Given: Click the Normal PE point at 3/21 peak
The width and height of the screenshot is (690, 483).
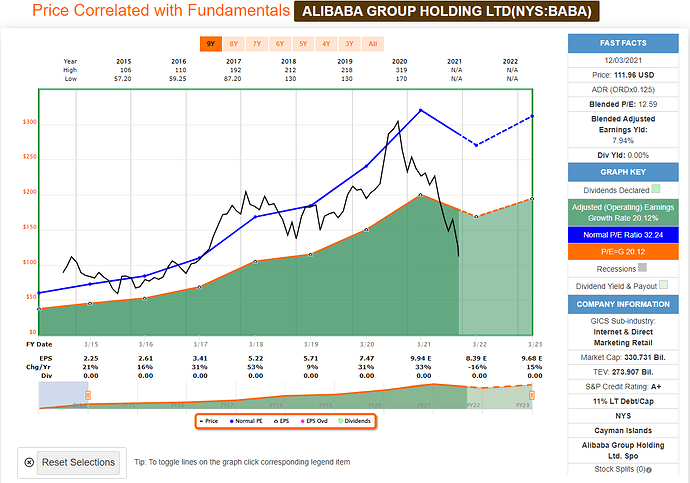Looking at the screenshot, I should tap(420, 110).
